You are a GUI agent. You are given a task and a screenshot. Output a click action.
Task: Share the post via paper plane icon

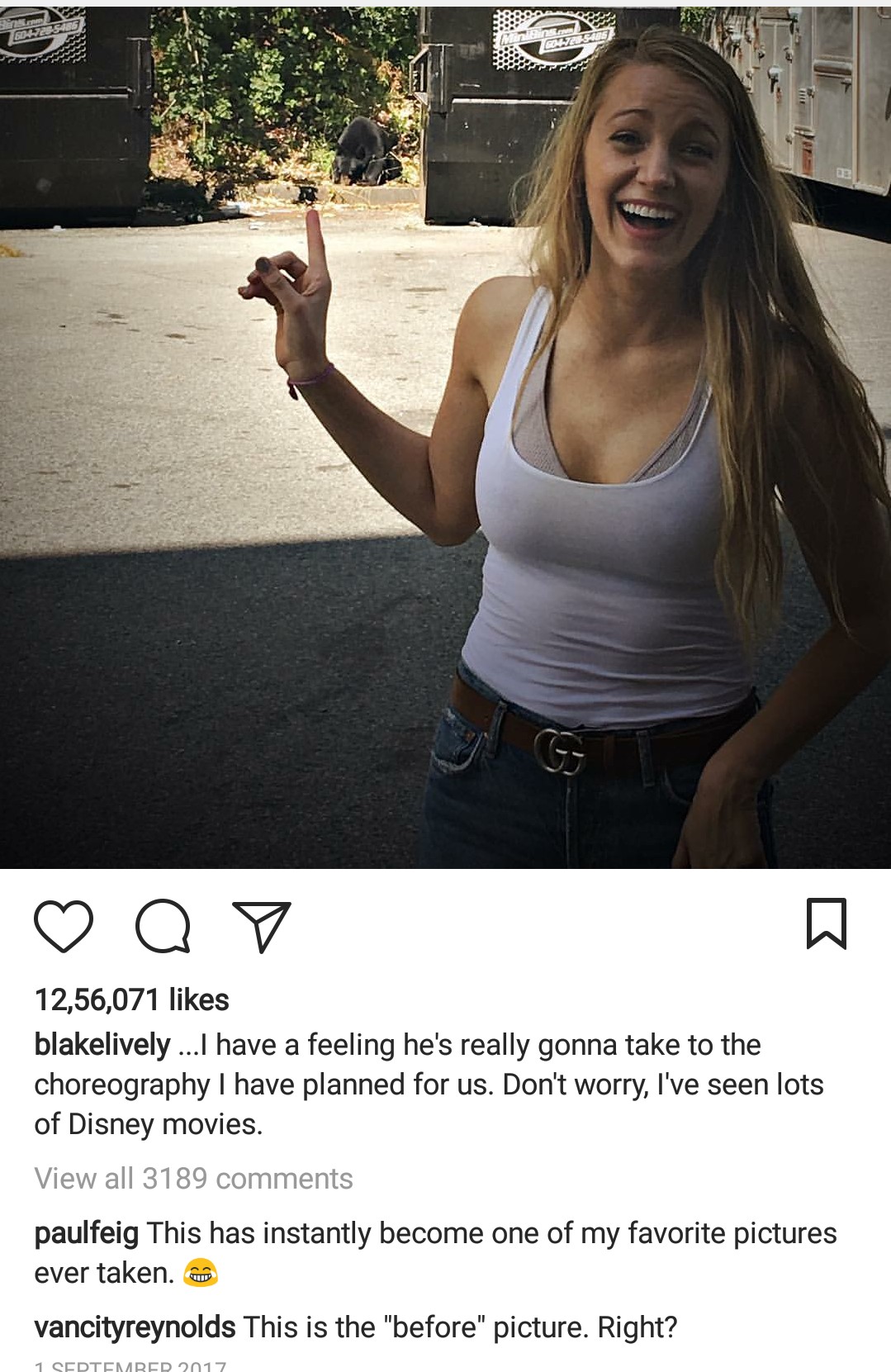click(262, 926)
